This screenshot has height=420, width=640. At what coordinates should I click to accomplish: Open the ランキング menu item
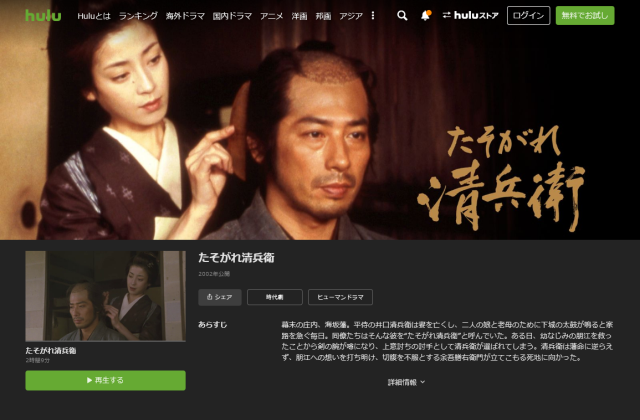[138, 16]
